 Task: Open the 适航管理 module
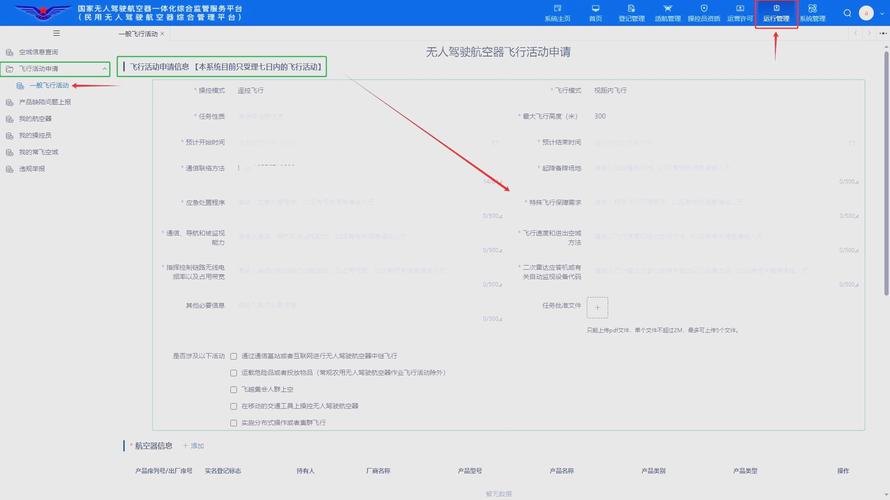pyautogui.click(x=668, y=13)
